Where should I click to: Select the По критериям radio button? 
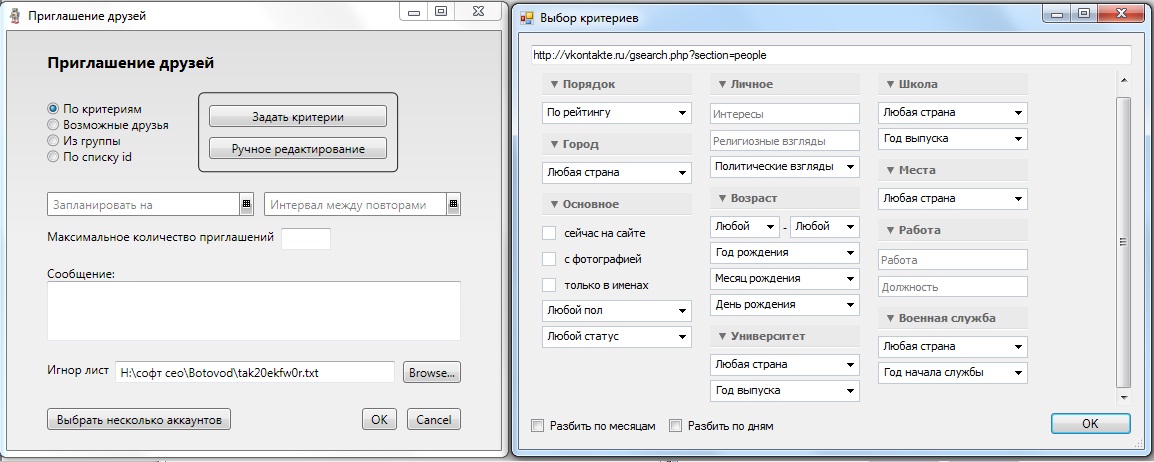tap(54, 108)
